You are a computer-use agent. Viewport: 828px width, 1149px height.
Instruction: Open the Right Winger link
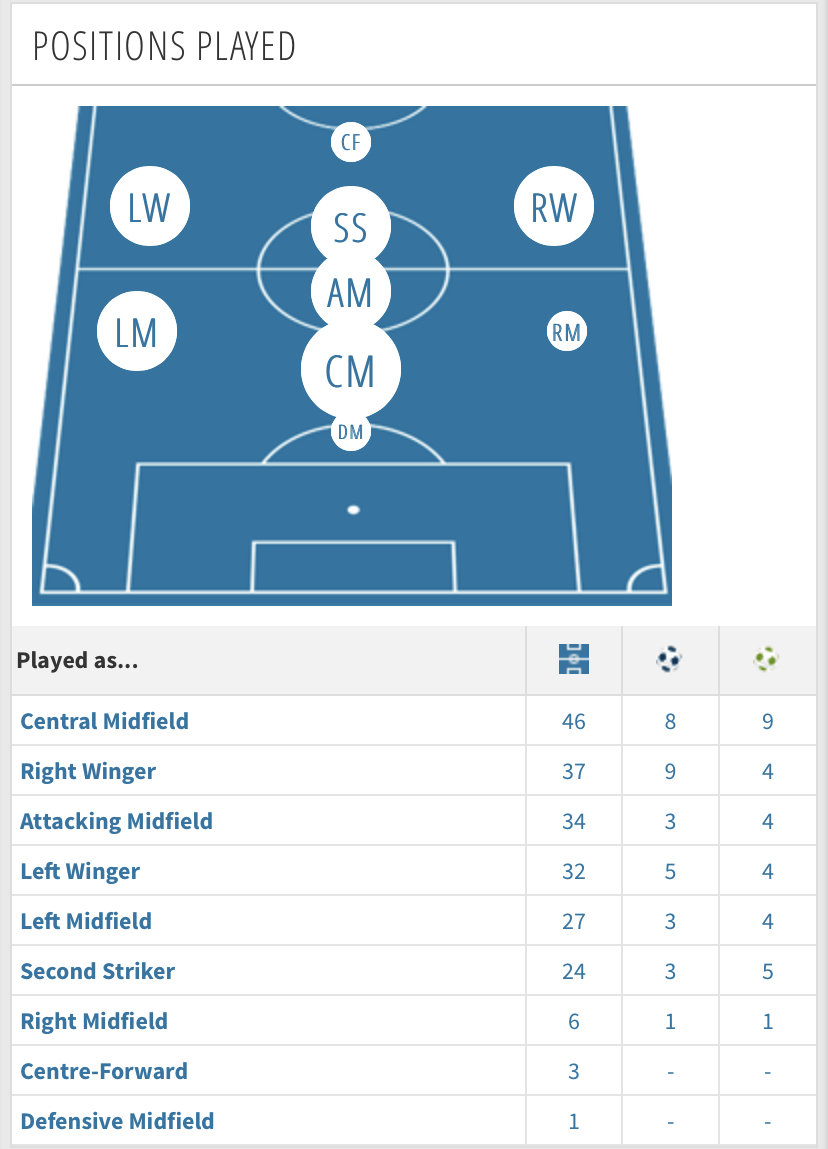pyautogui.click(x=88, y=772)
